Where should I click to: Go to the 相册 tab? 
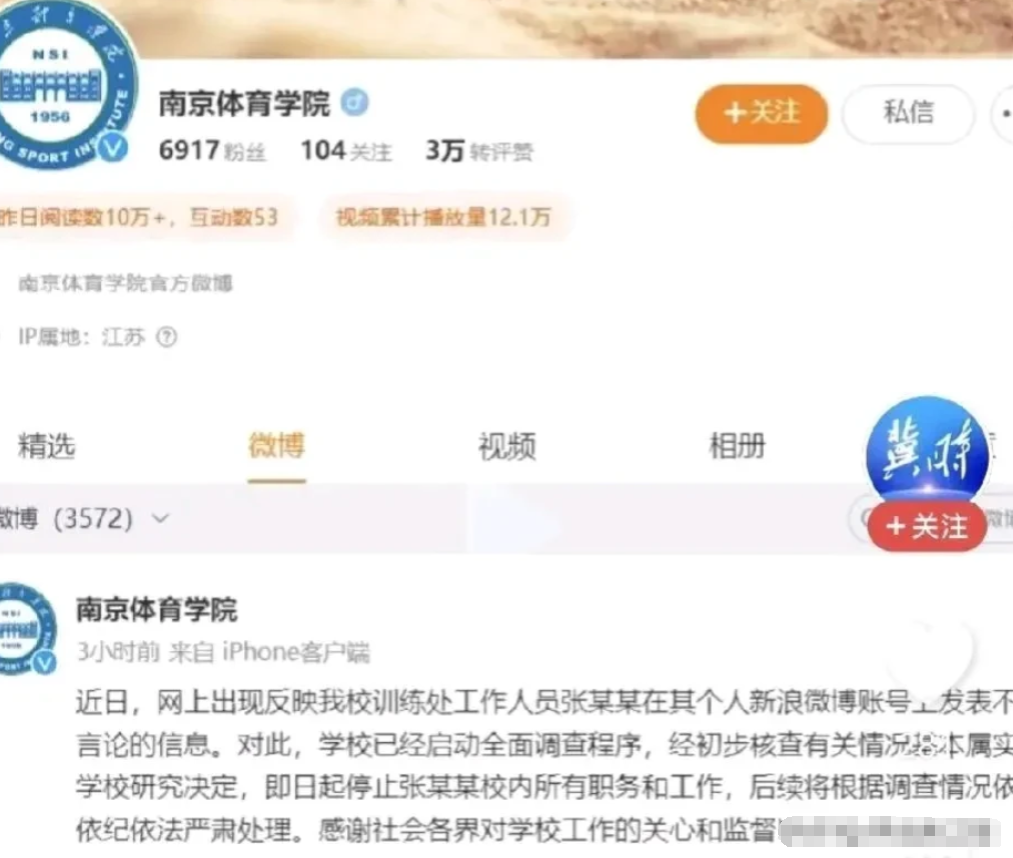[x=737, y=446]
